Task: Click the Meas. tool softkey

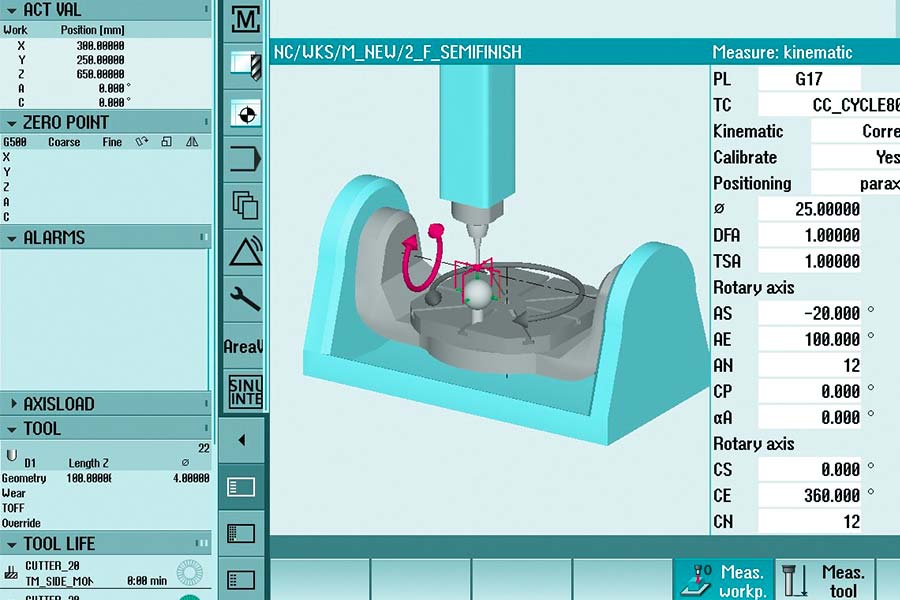Action: pyautogui.click(x=824, y=580)
